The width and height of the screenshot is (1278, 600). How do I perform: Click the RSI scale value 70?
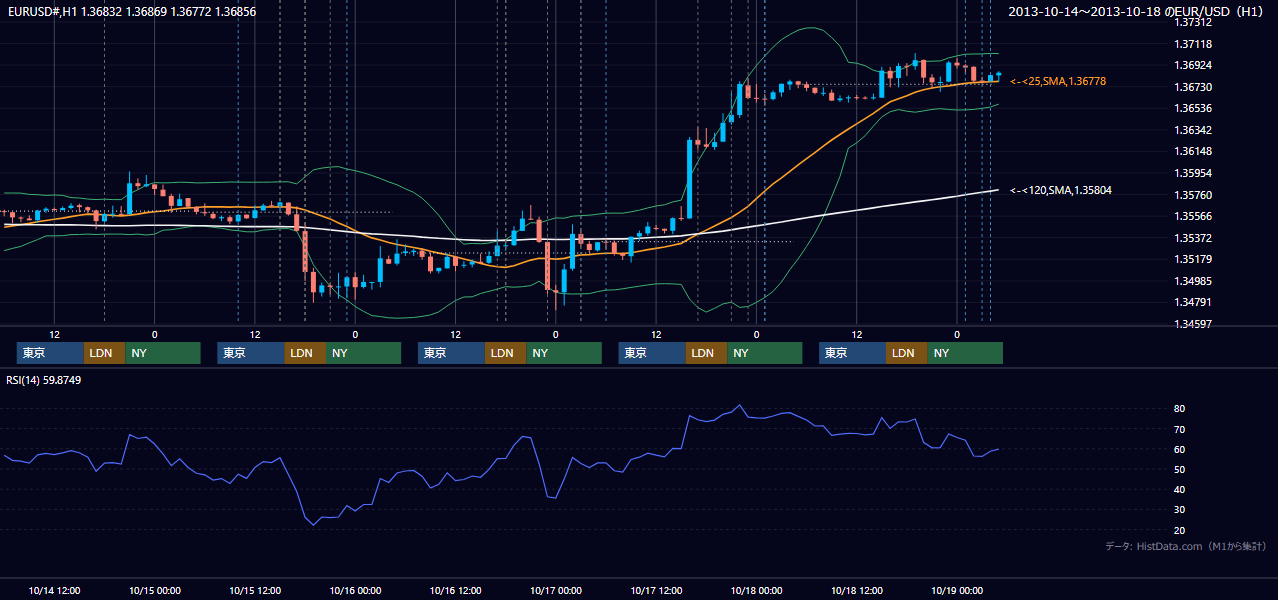click(1180, 429)
